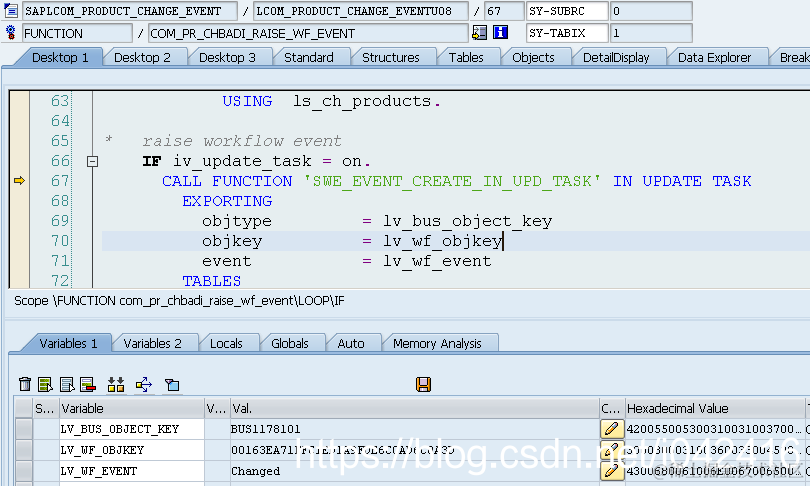
Task: Click lv_wf_event in code line 71
Action: [x=437, y=261]
